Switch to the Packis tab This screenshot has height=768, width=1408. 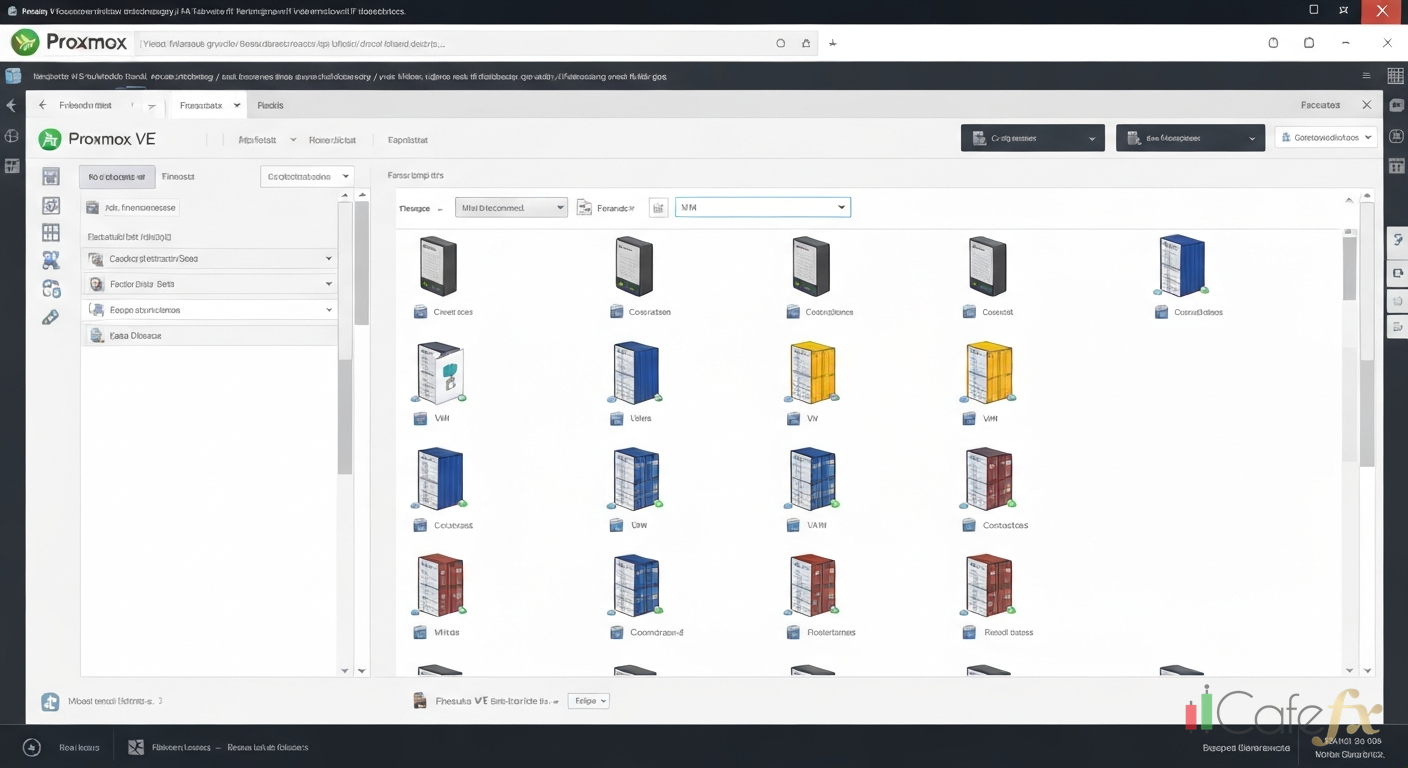point(270,105)
